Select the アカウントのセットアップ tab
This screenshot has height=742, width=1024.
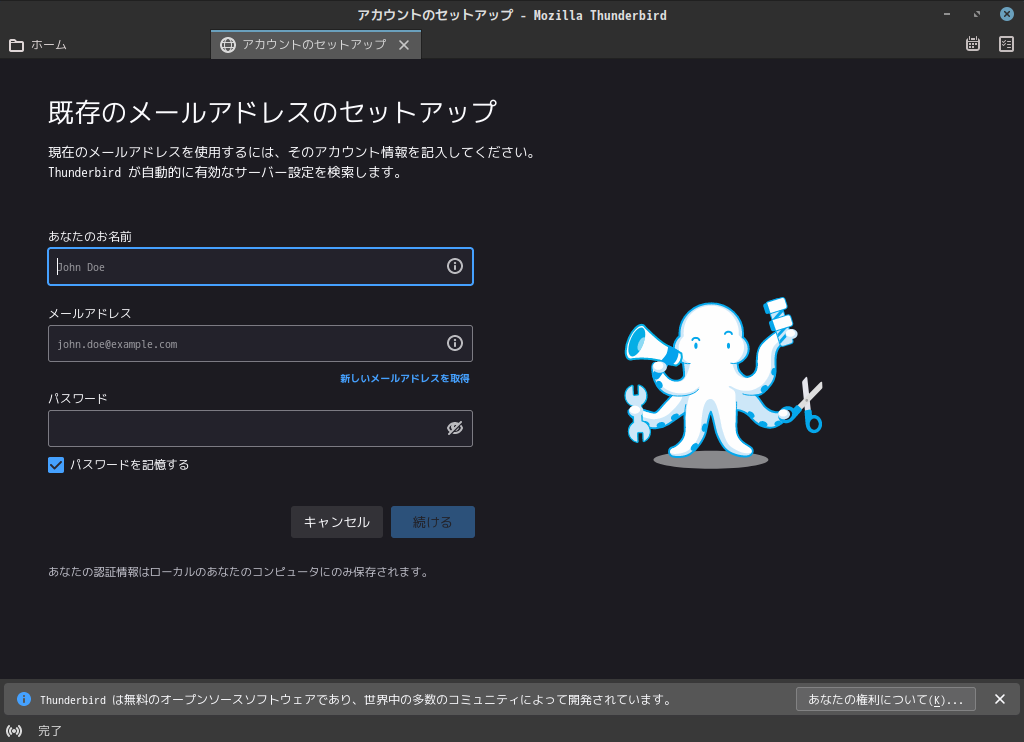click(316, 44)
